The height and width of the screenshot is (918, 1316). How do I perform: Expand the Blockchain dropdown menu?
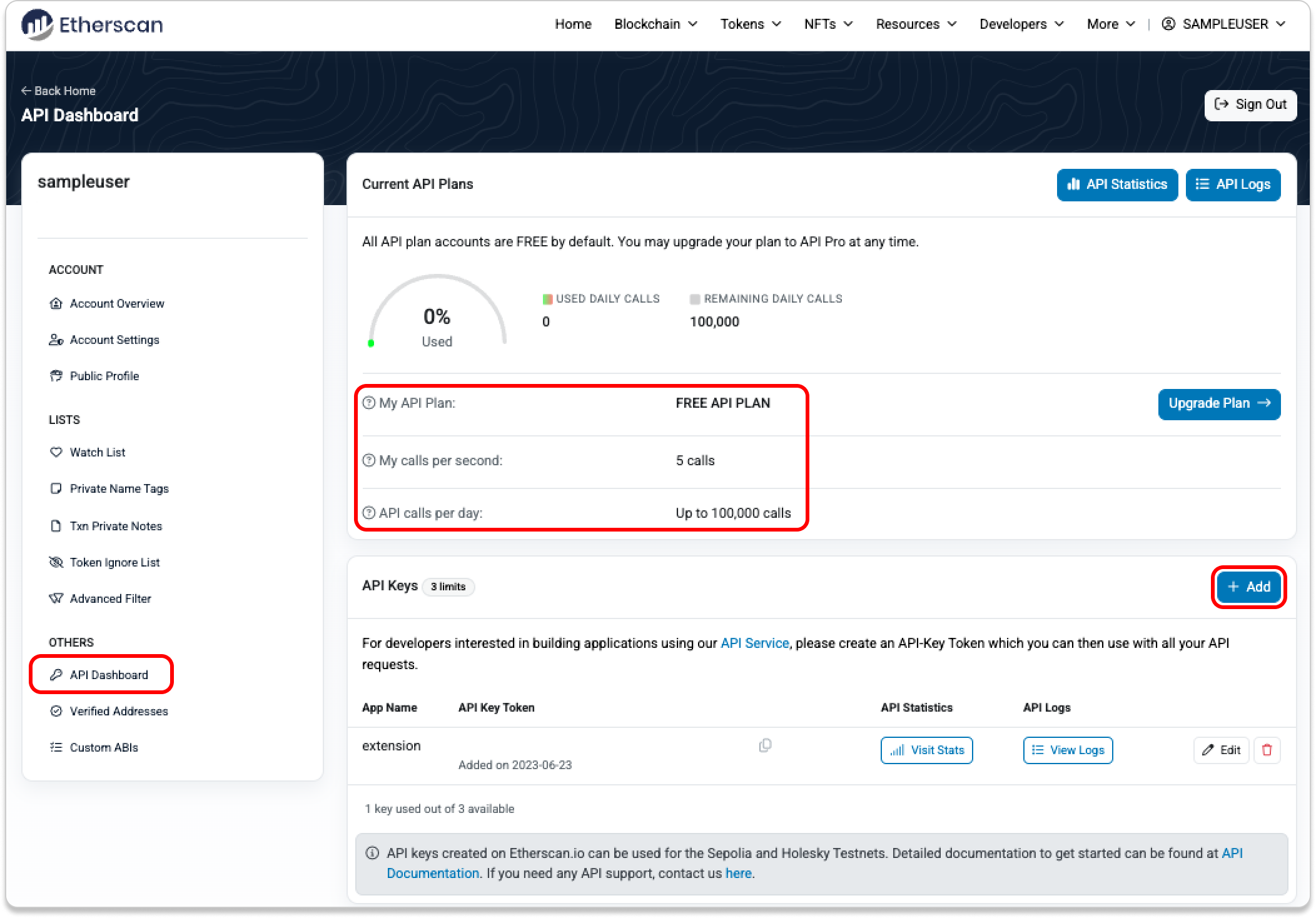click(x=655, y=24)
